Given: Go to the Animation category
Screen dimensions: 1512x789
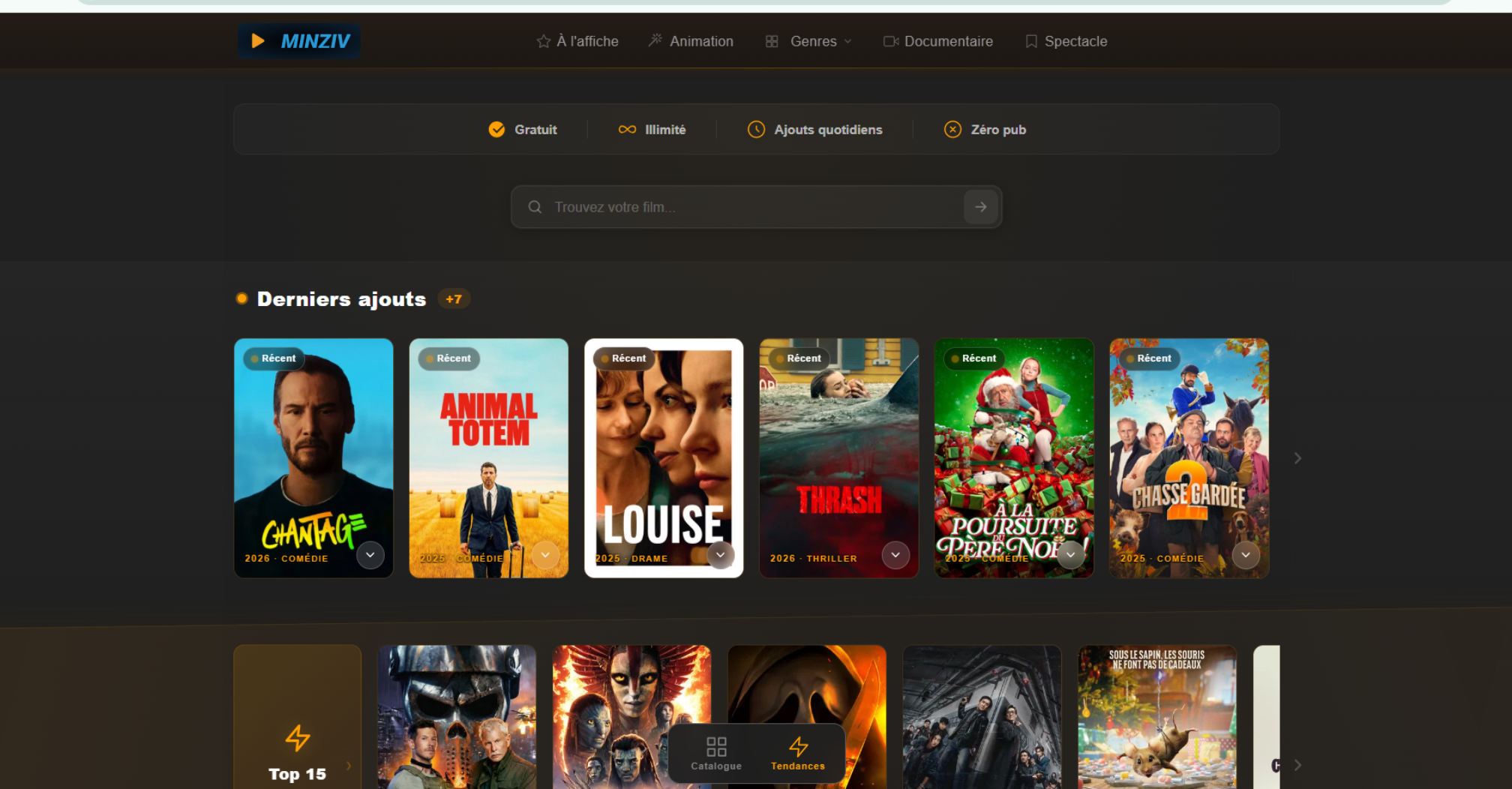Looking at the screenshot, I should (x=691, y=41).
